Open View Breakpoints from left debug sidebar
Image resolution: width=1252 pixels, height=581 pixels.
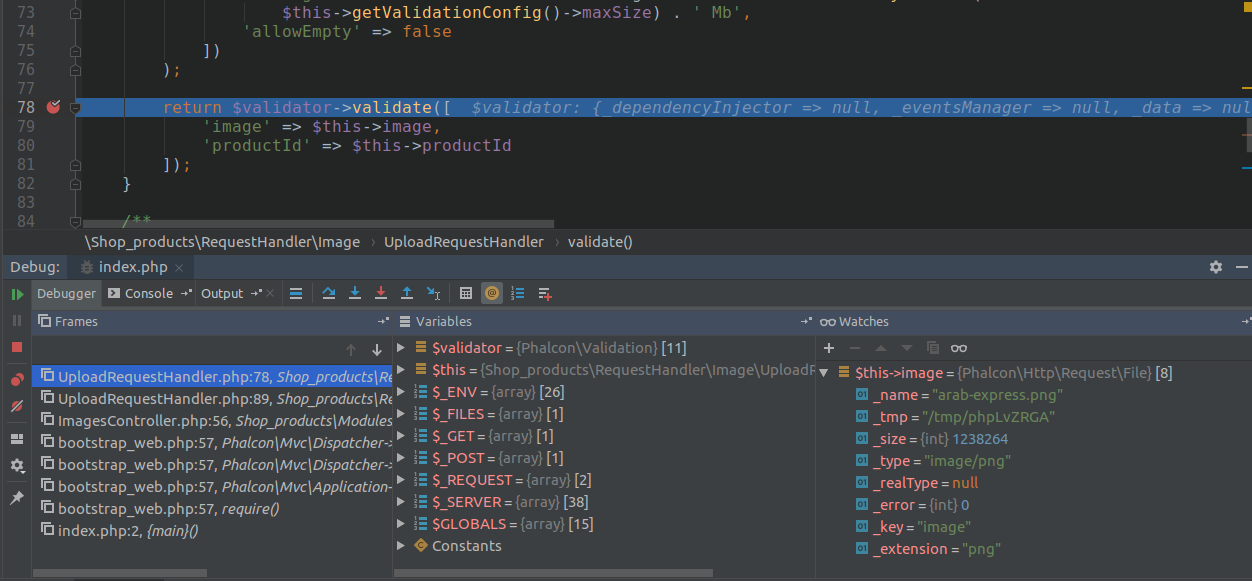pos(17,380)
